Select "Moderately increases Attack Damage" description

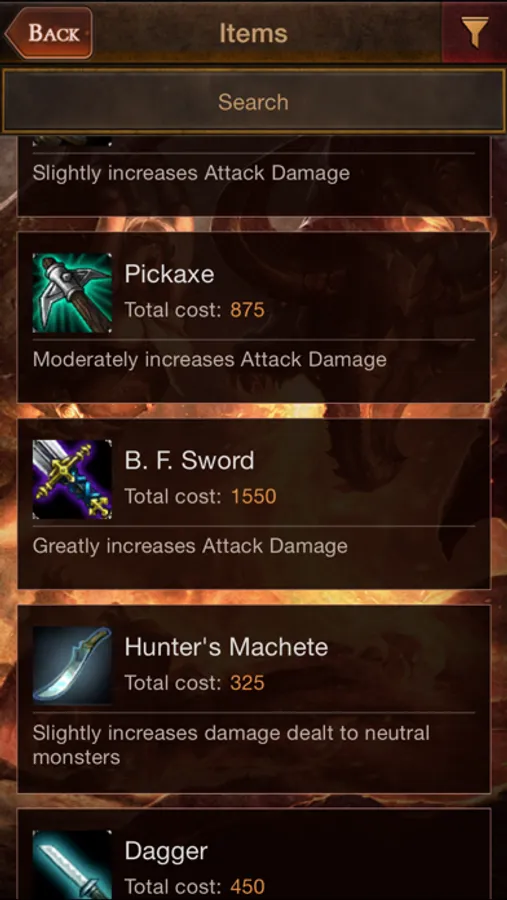tap(210, 360)
